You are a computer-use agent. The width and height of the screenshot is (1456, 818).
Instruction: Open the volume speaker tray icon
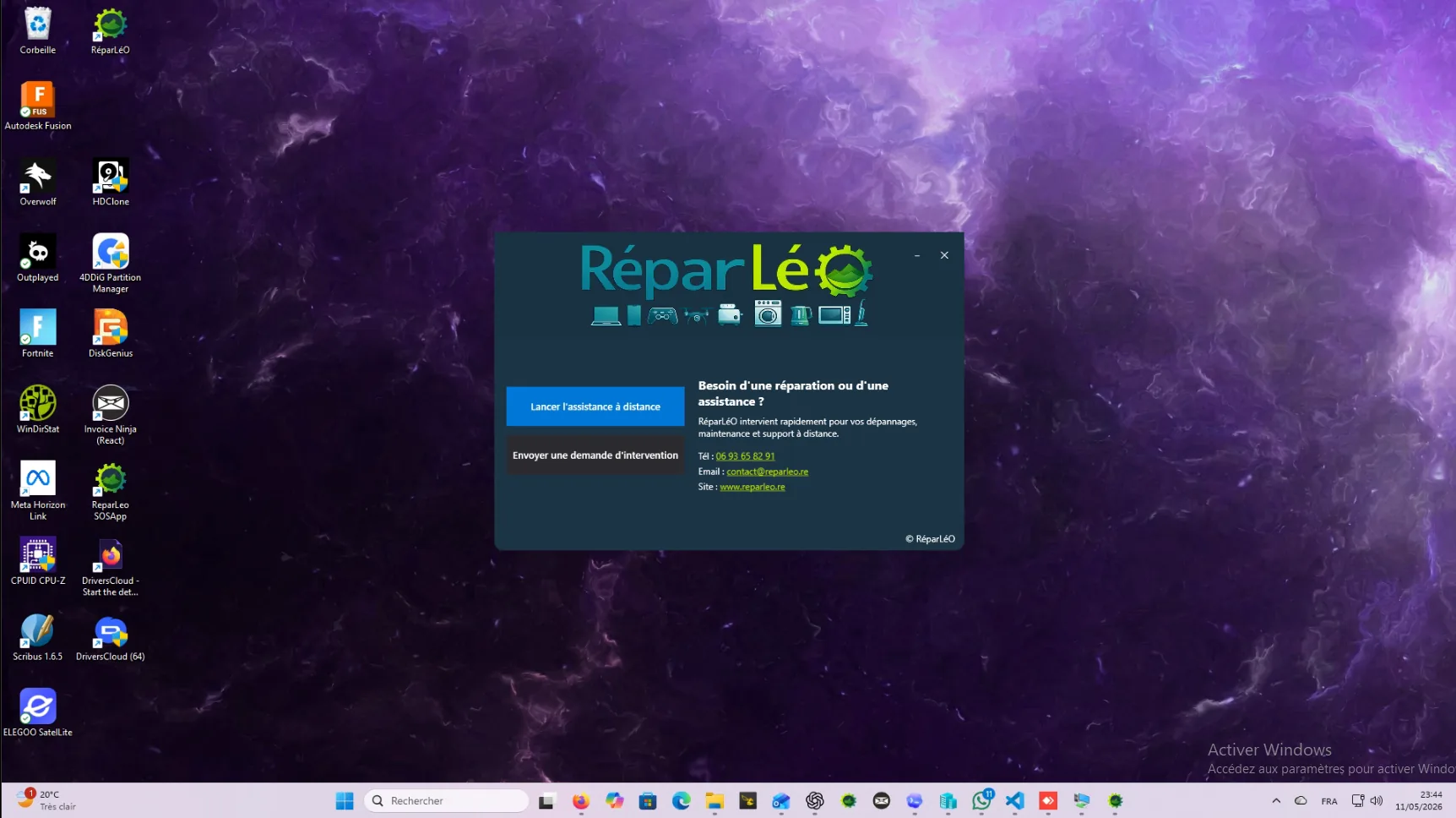point(1377,801)
